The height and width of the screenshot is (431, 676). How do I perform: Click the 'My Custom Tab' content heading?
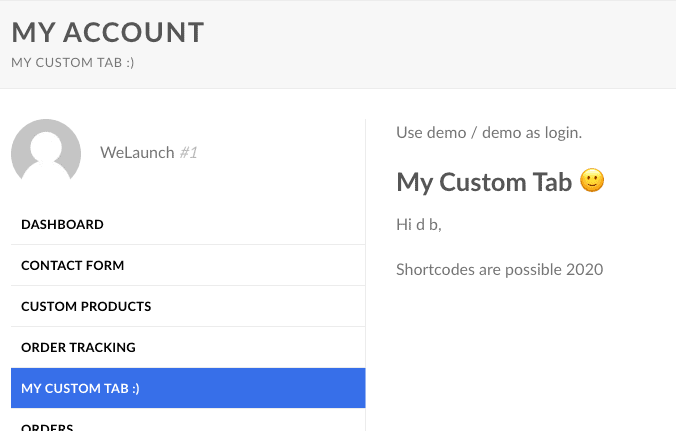tap(484, 182)
